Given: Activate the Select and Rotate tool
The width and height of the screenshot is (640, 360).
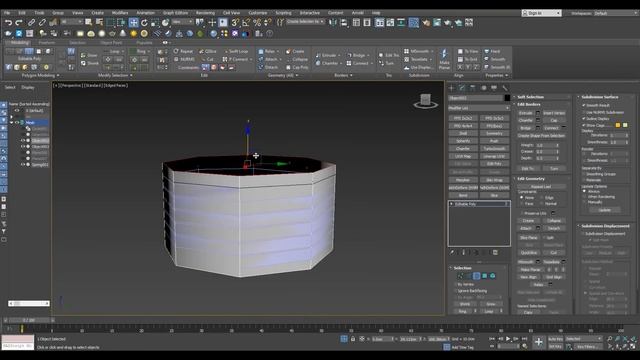Looking at the screenshot, I should 144,22.
